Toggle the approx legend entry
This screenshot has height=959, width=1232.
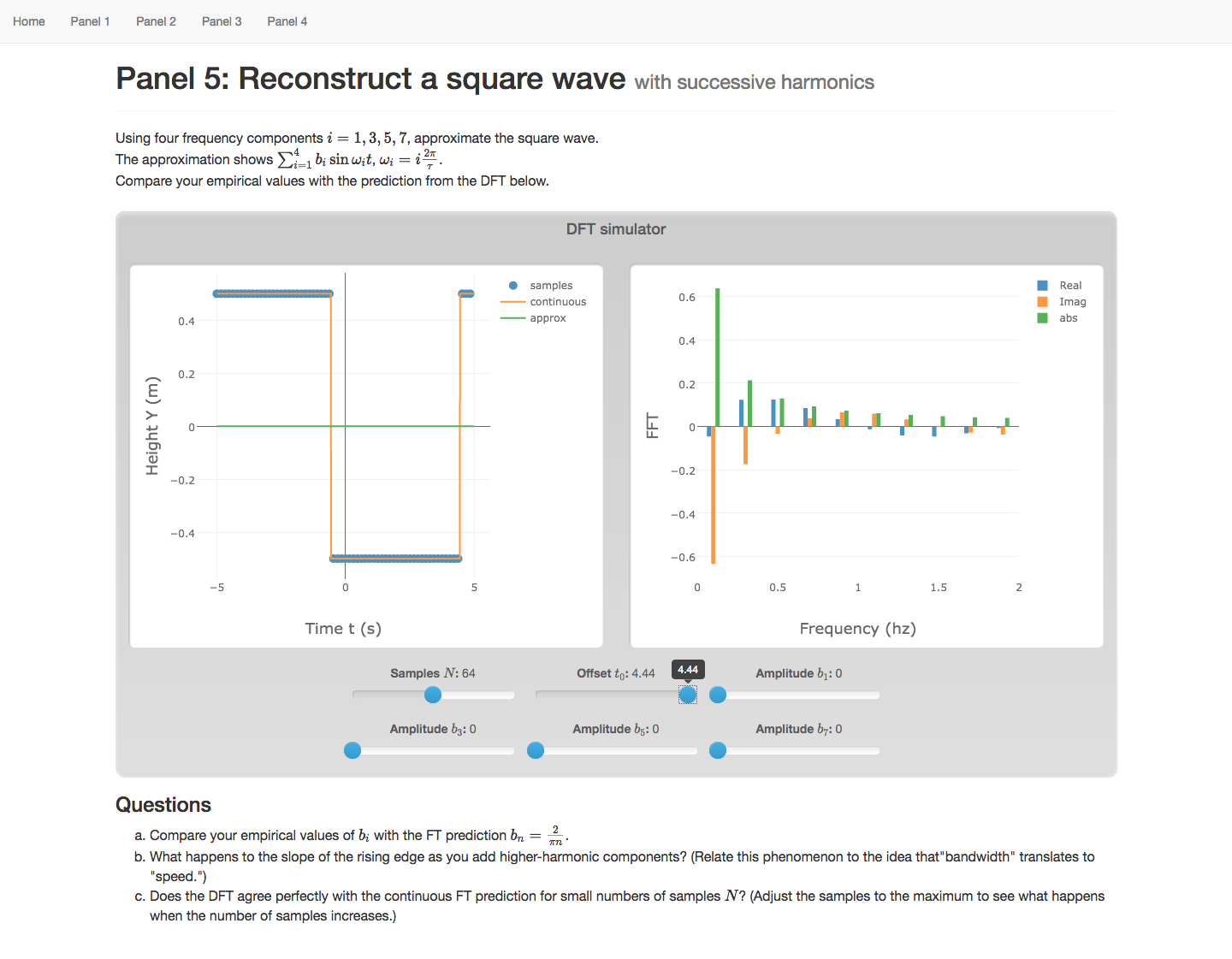(548, 318)
